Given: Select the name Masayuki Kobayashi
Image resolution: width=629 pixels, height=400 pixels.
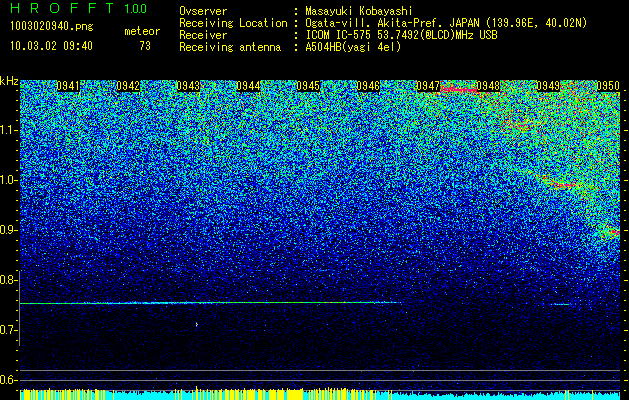Looking at the screenshot, I should coord(359,11).
